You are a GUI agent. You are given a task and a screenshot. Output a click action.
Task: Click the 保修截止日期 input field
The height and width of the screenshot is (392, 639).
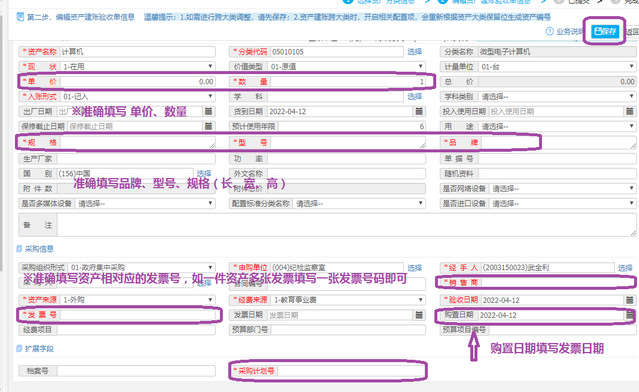pyautogui.click(x=135, y=126)
